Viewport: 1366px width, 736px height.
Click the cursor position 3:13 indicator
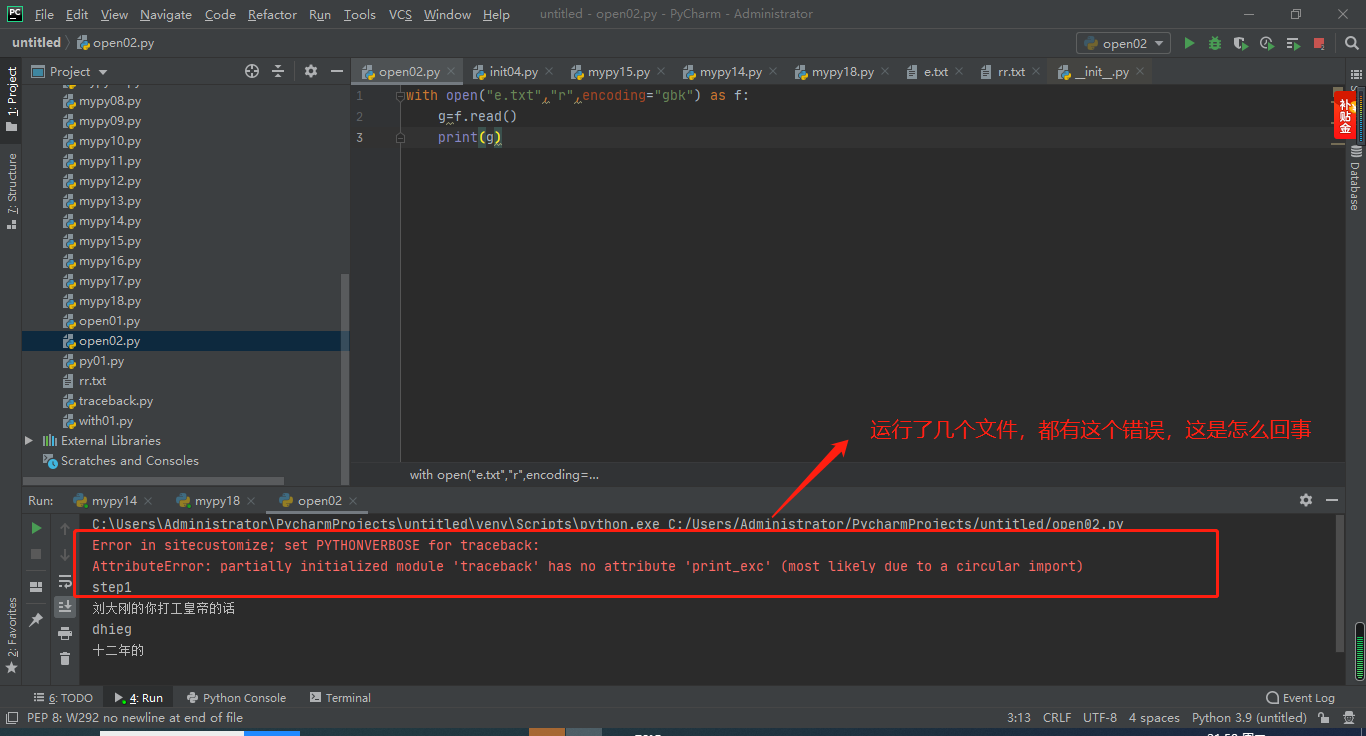(1019, 717)
